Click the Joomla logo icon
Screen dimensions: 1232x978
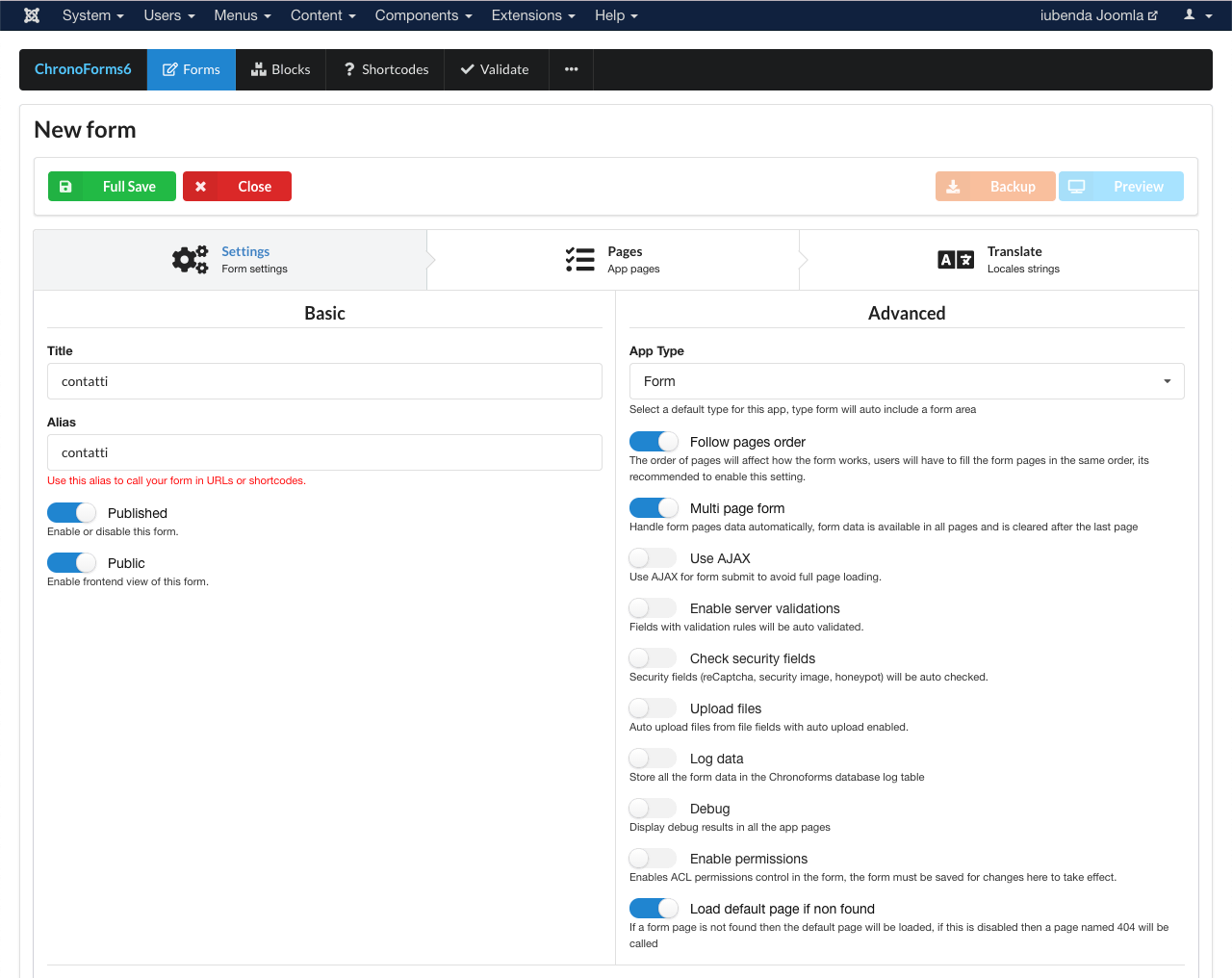[x=32, y=14]
